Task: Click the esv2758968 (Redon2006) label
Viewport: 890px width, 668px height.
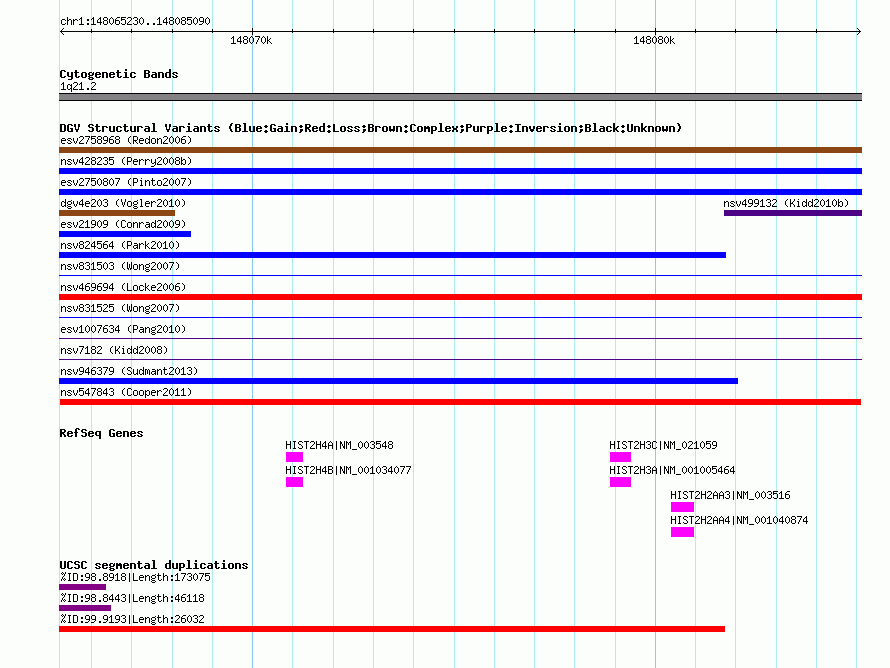Action: [x=126, y=140]
